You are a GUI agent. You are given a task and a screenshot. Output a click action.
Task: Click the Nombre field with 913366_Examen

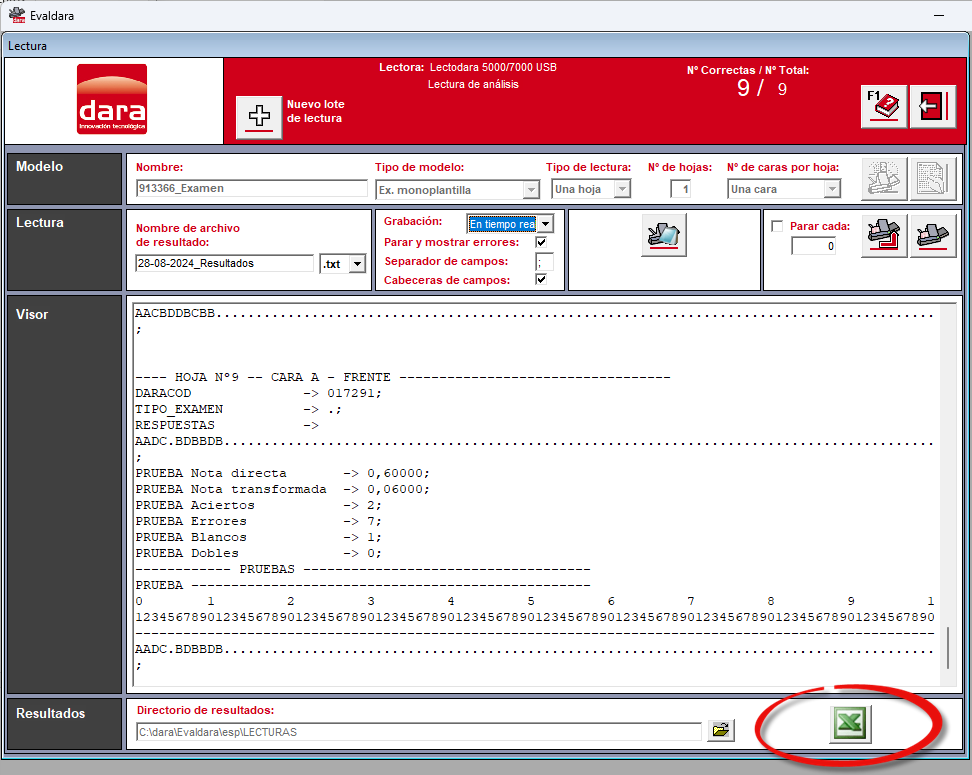coord(252,188)
